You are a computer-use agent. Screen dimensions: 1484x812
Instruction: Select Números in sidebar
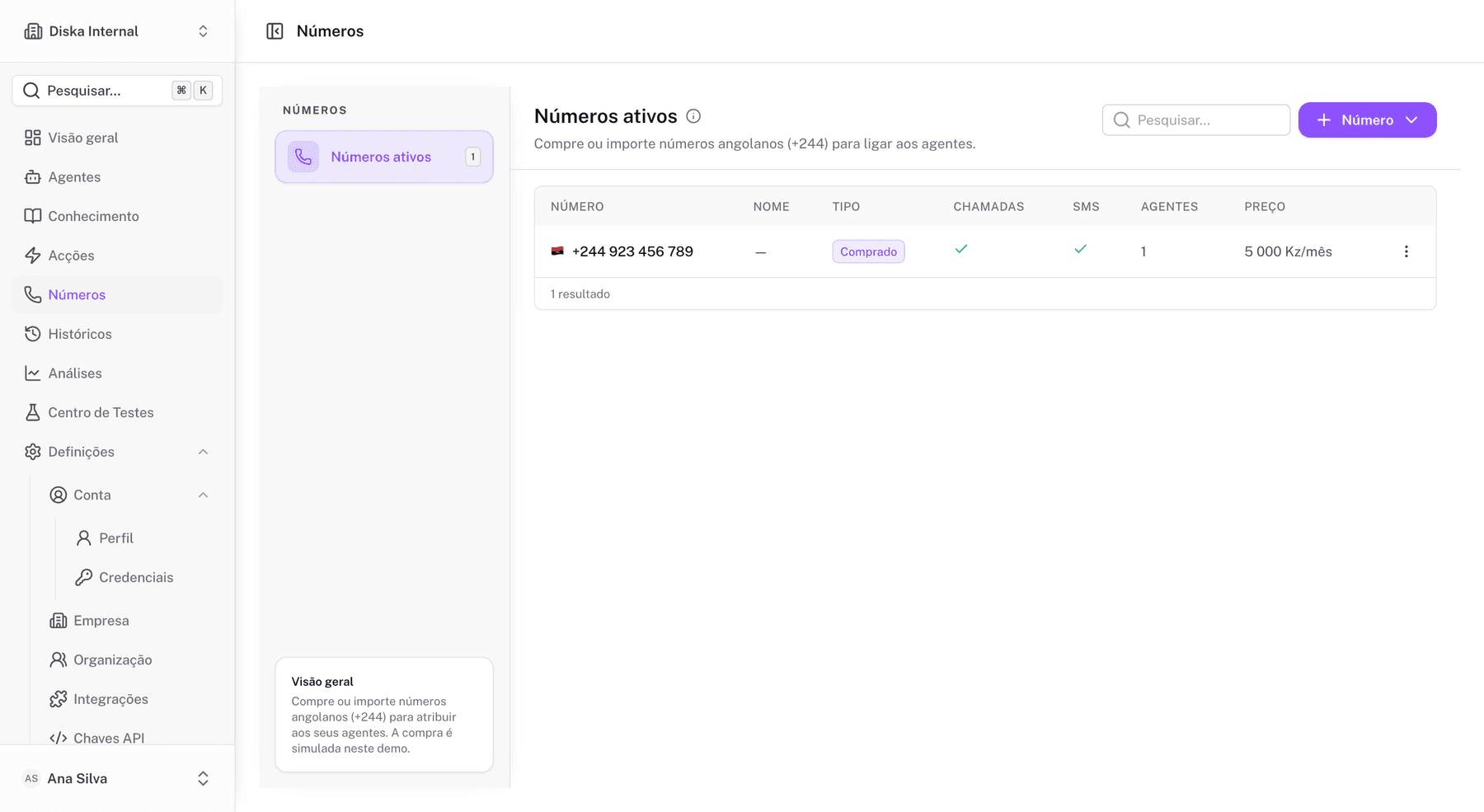(x=117, y=294)
